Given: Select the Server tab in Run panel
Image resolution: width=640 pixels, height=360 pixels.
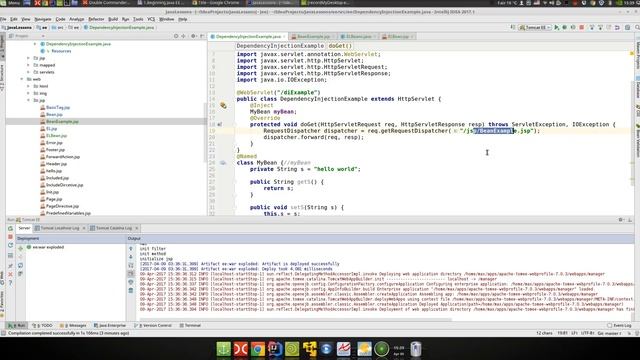Looking at the screenshot, I should point(24,228).
